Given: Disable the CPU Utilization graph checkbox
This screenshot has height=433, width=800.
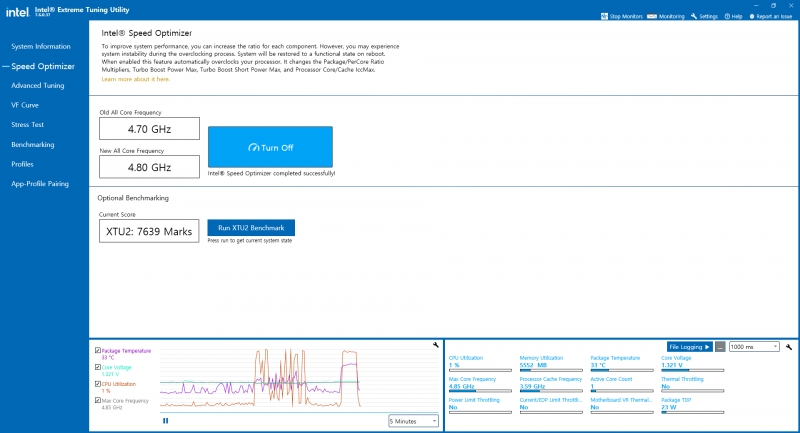Looking at the screenshot, I should [97, 383].
